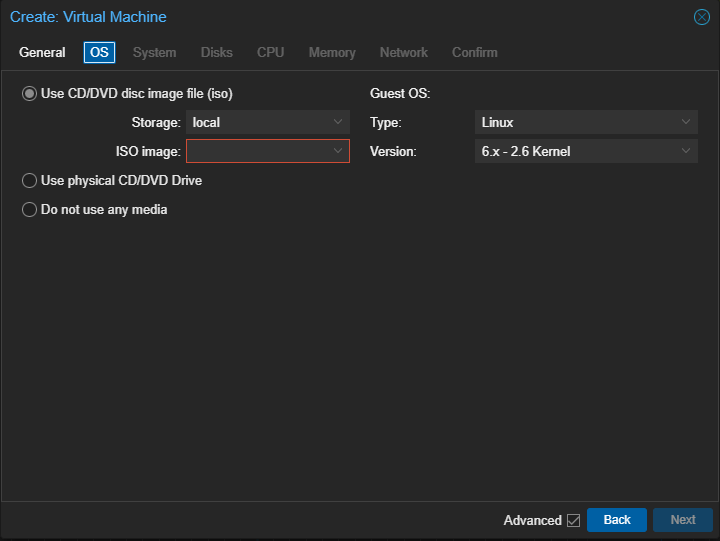This screenshot has height=541, width=720.
Task: Click the Guest OS: heading text
Action: click(400, 94)
